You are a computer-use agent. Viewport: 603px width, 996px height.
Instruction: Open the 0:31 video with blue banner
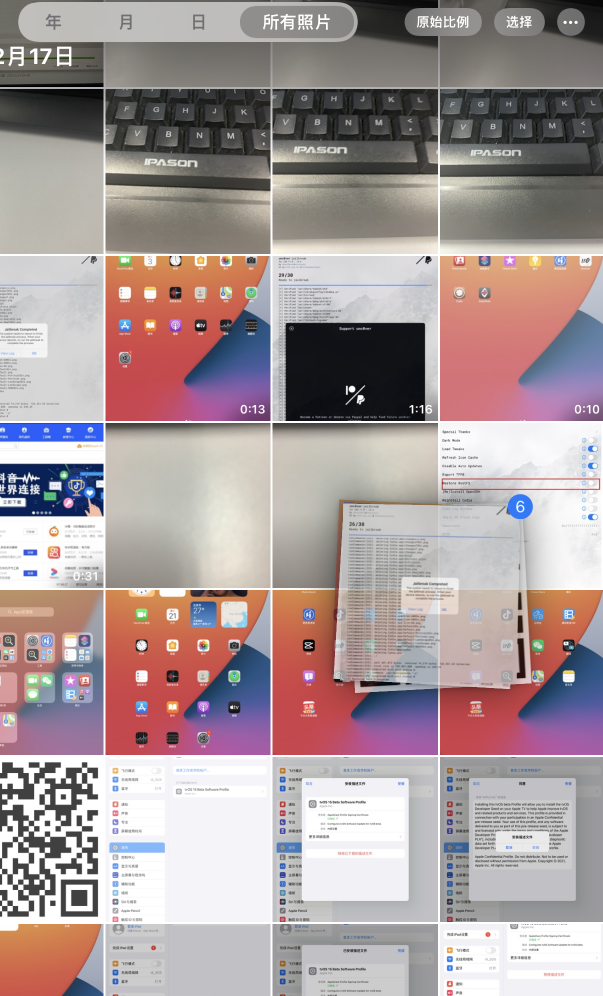pyautogui.click(x=51, y=504)
